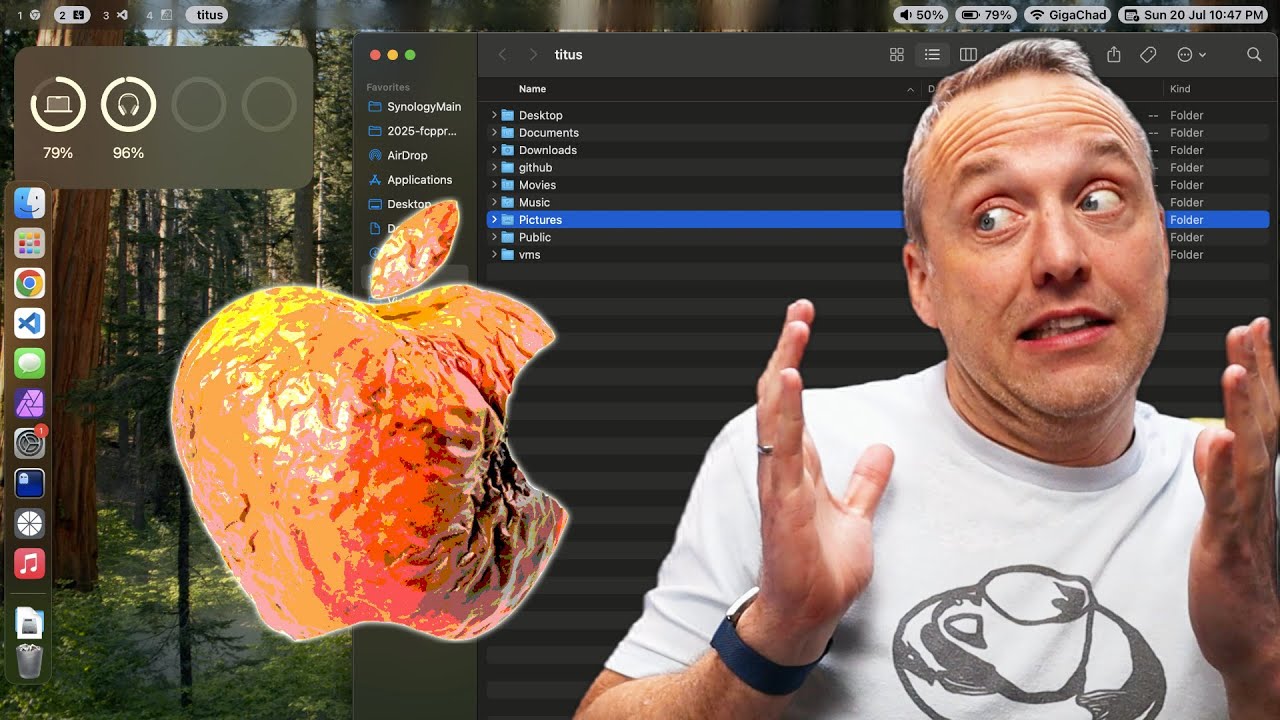Switch Finder to icon view
Viewport: 1280px width, 720px height.
[x=897, y=55]
